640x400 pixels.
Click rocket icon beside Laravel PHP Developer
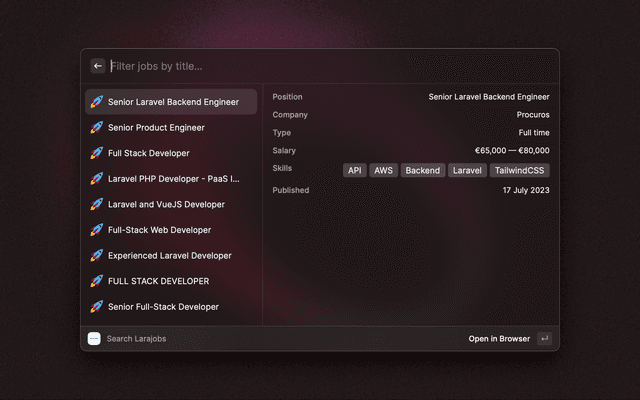[97, 179]
